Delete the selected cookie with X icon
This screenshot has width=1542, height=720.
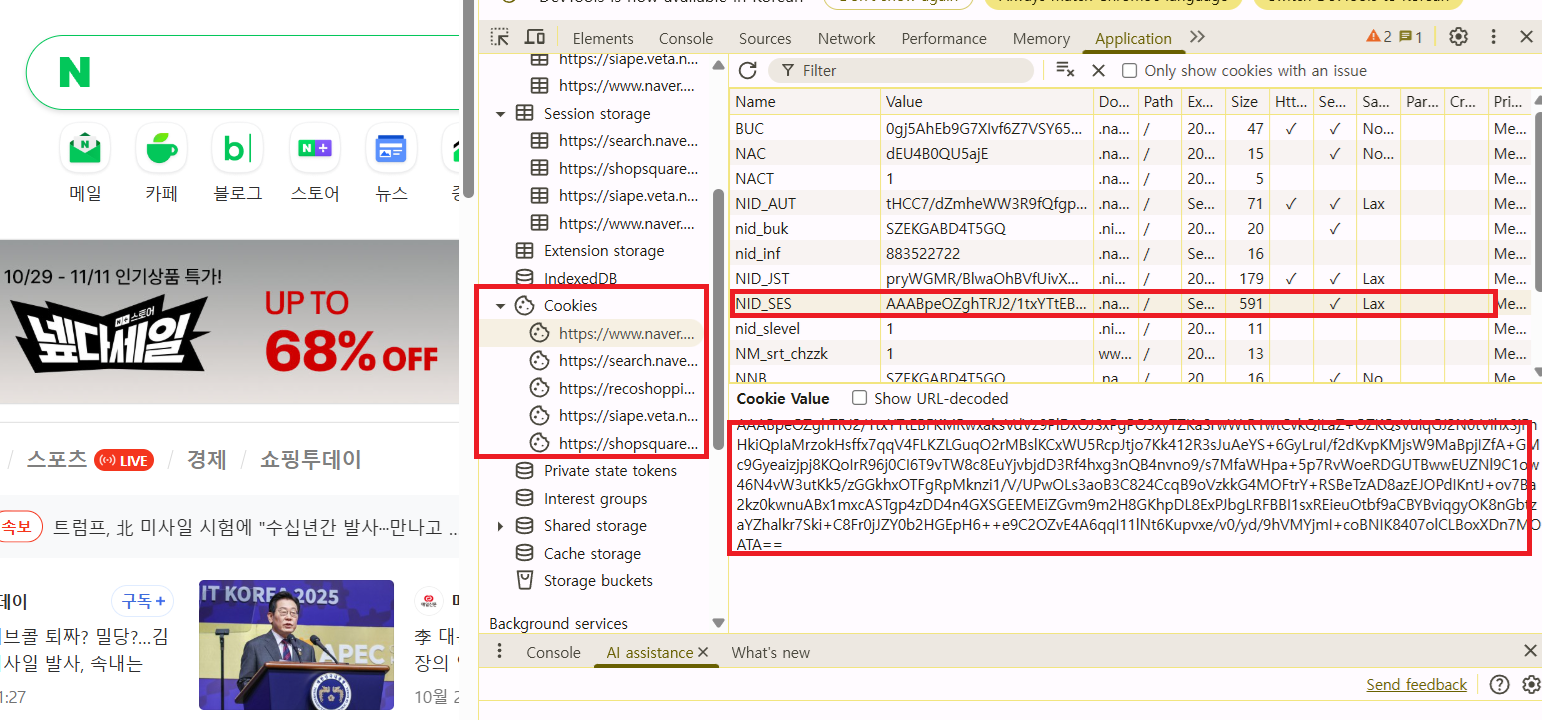[1098, 70]
